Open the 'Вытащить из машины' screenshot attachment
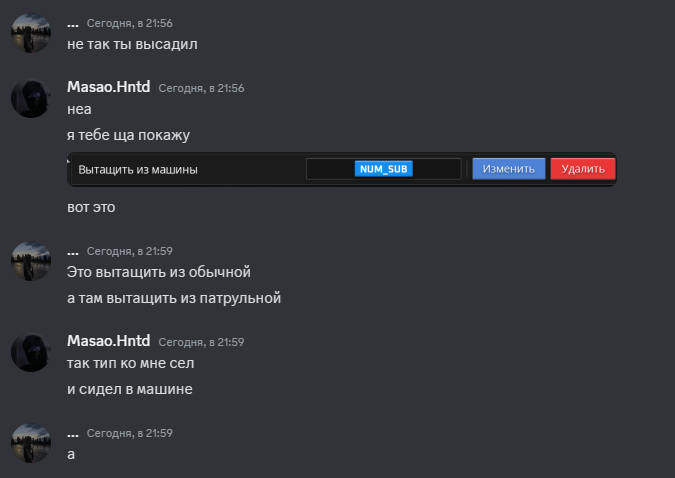This screenshot has width=675, height=478. (342, 169)
